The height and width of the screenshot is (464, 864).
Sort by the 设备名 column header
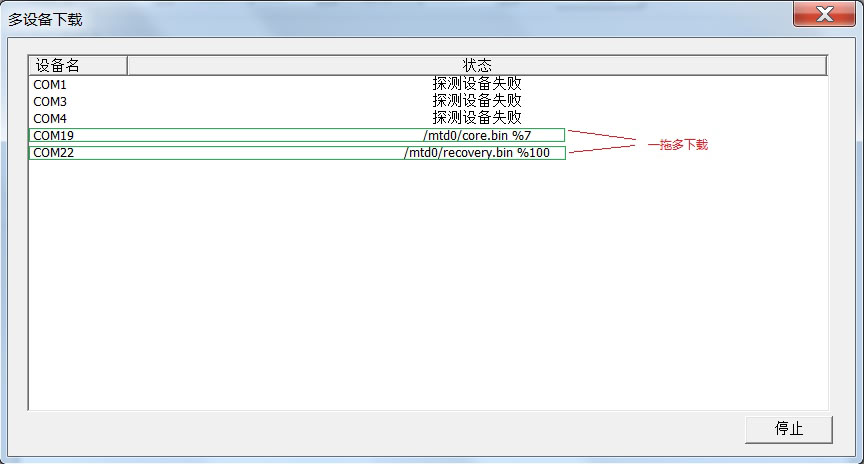(78, 65)
